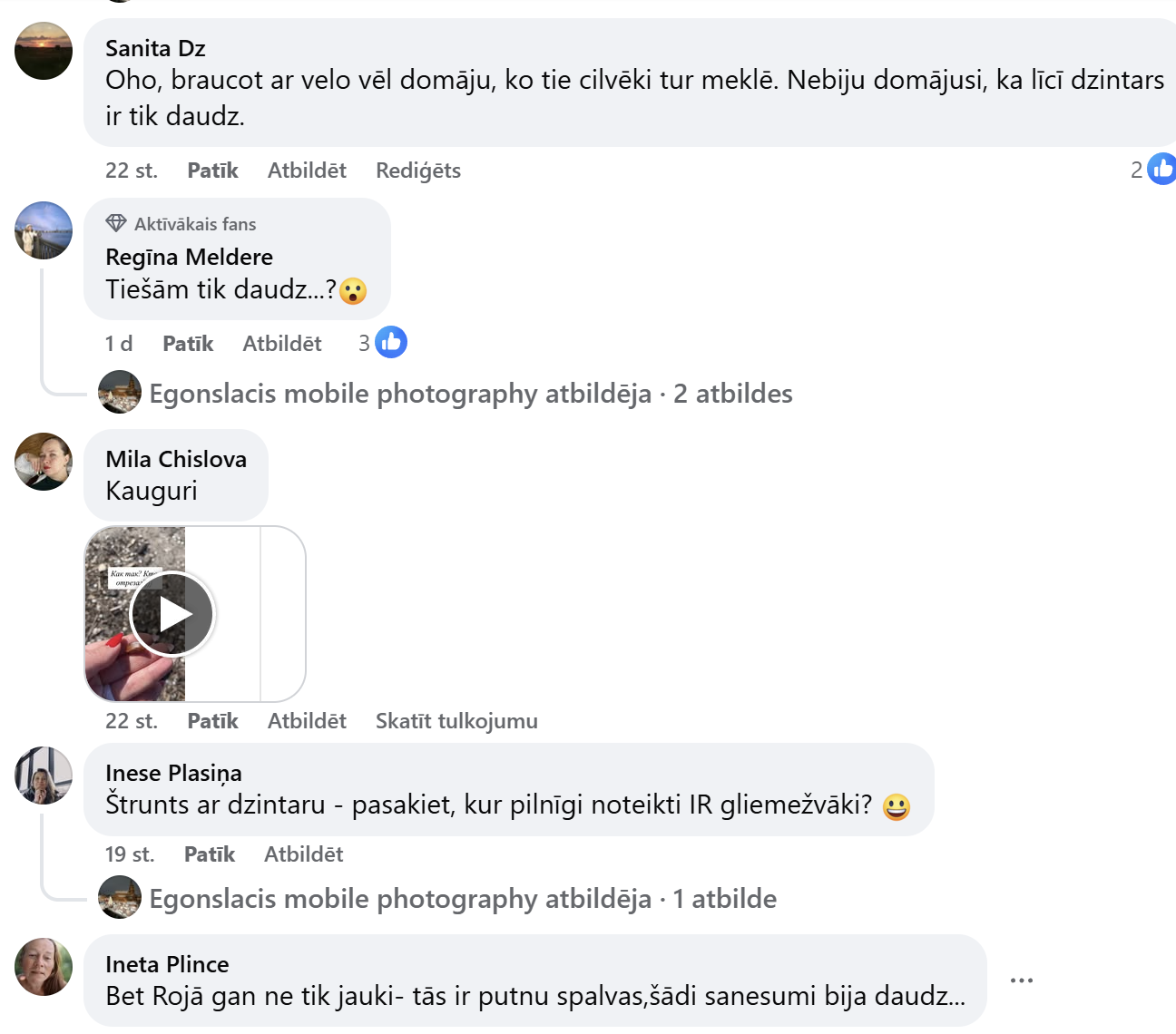Click the blue thumbs-up icon under Regīna Meldere's comment
1176x1034 pixels.
pyautogui.click(x=391, y=343)
